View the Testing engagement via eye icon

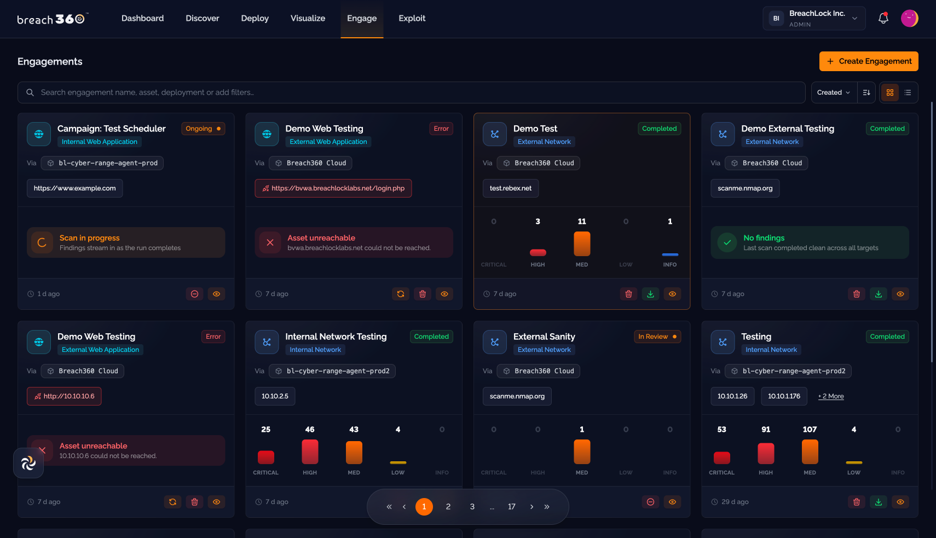901,502
